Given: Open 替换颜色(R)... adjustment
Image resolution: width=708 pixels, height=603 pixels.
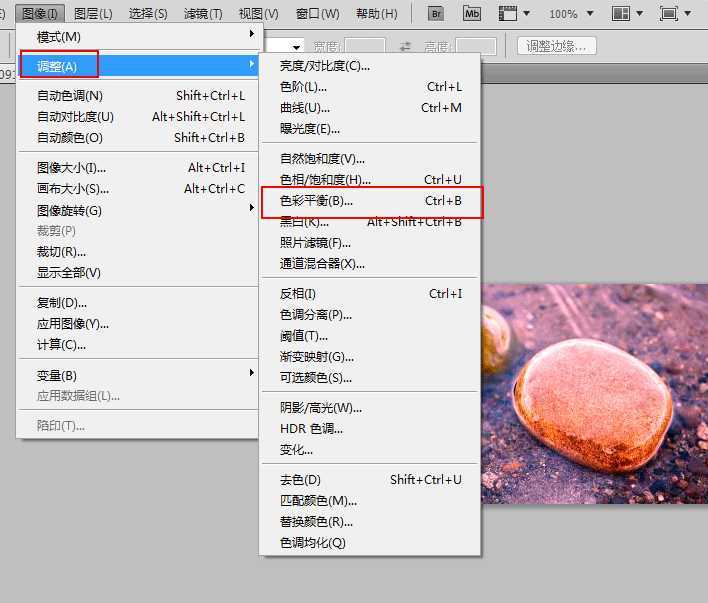Looking at the screenshot, I should pos(370,522).
